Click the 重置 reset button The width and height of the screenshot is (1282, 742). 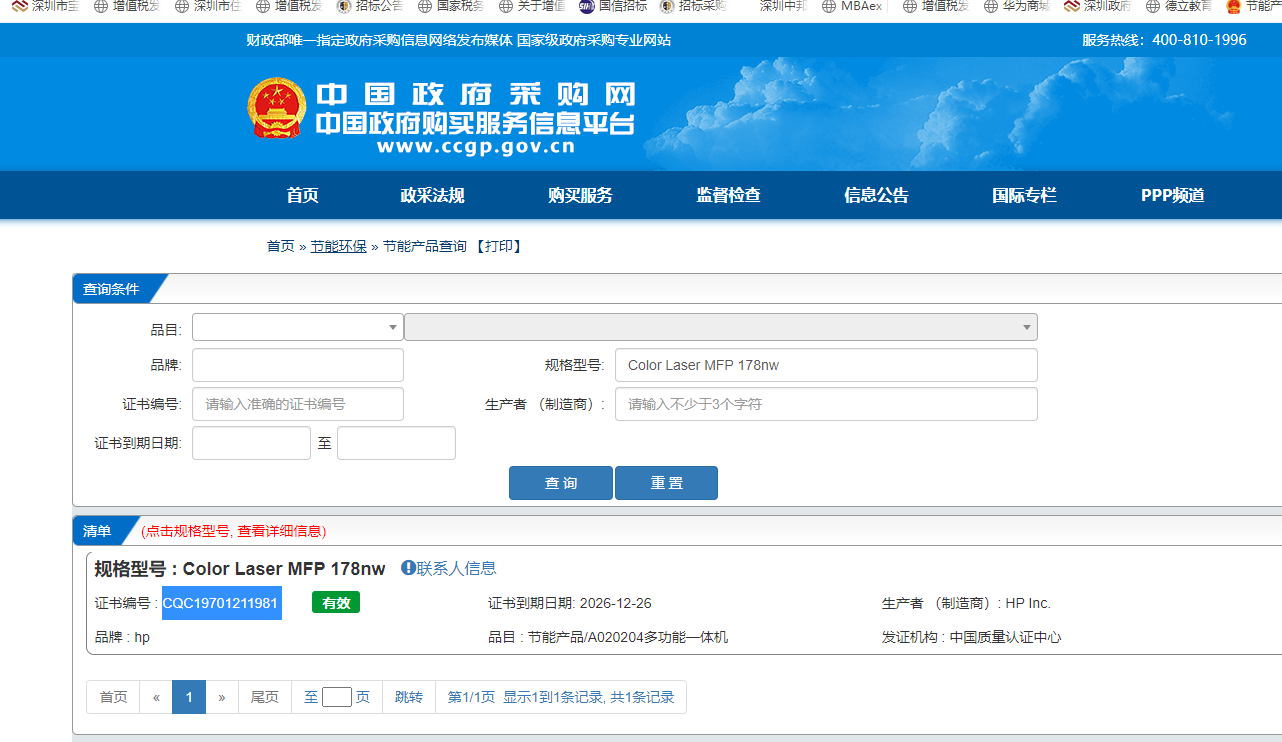pos(666,483)
